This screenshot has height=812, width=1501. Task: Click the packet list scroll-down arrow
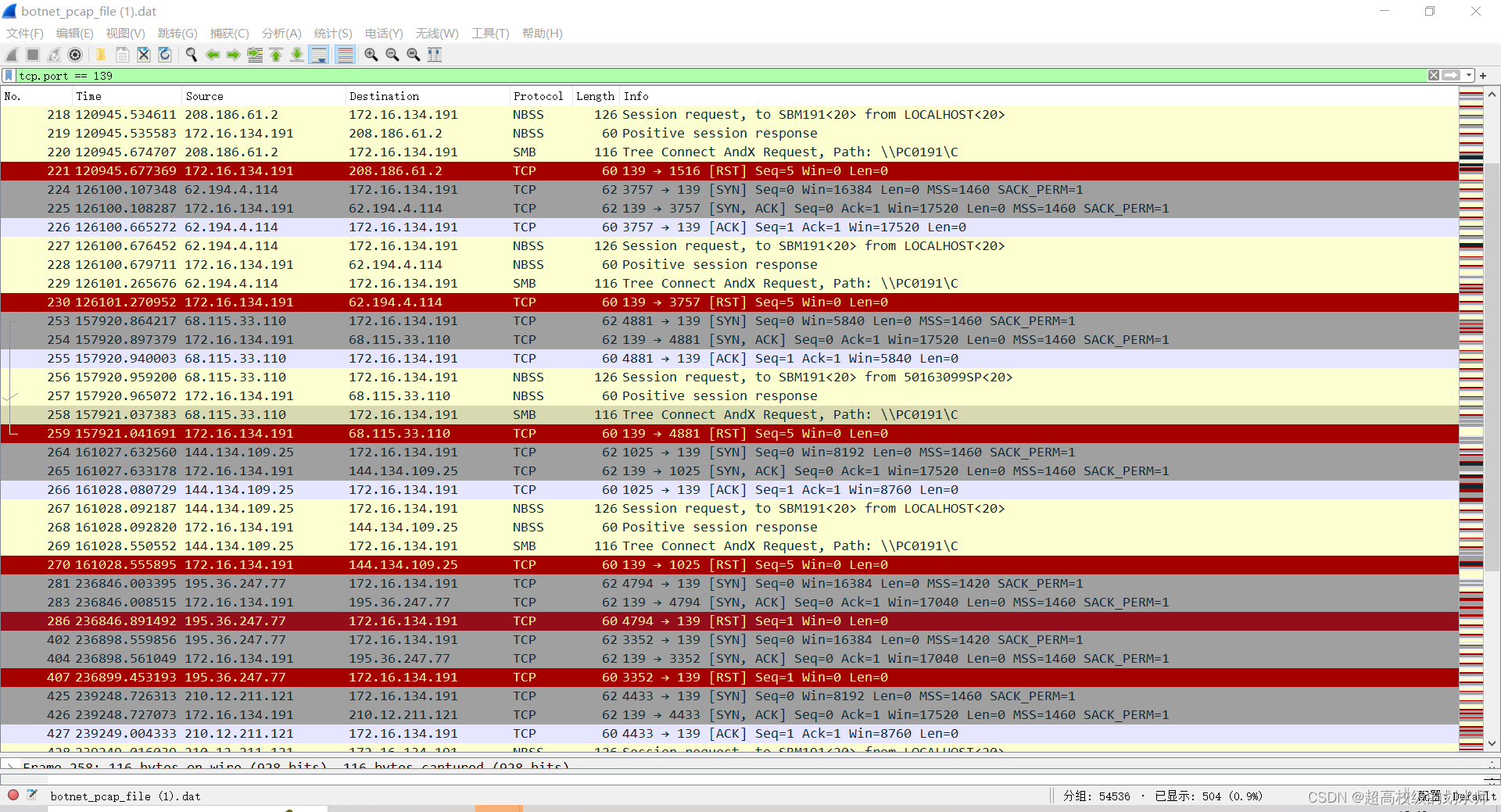[1492, 744]
